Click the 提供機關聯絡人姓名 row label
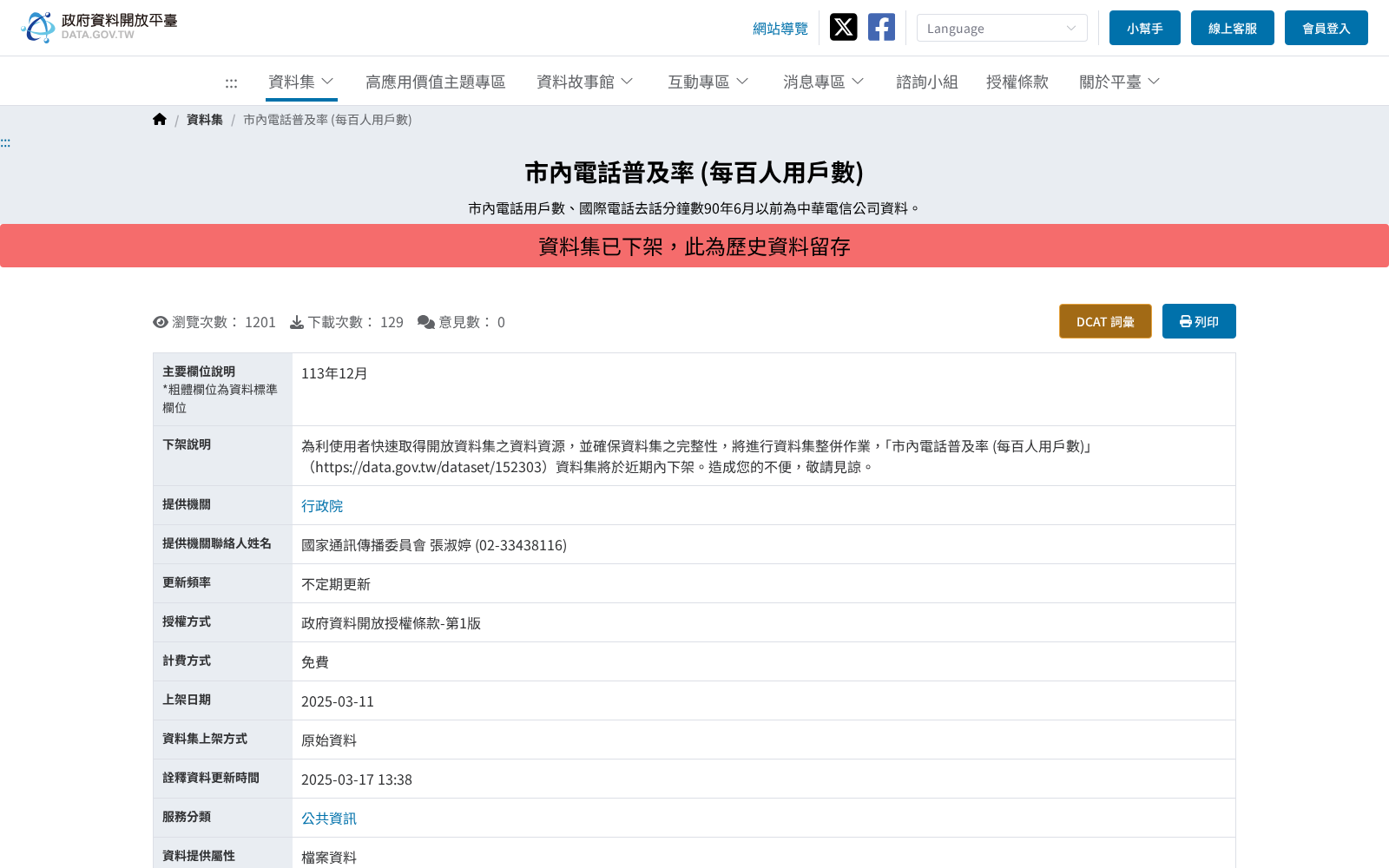This screenshot has width=1389, height=868. (x=217, y=543)
